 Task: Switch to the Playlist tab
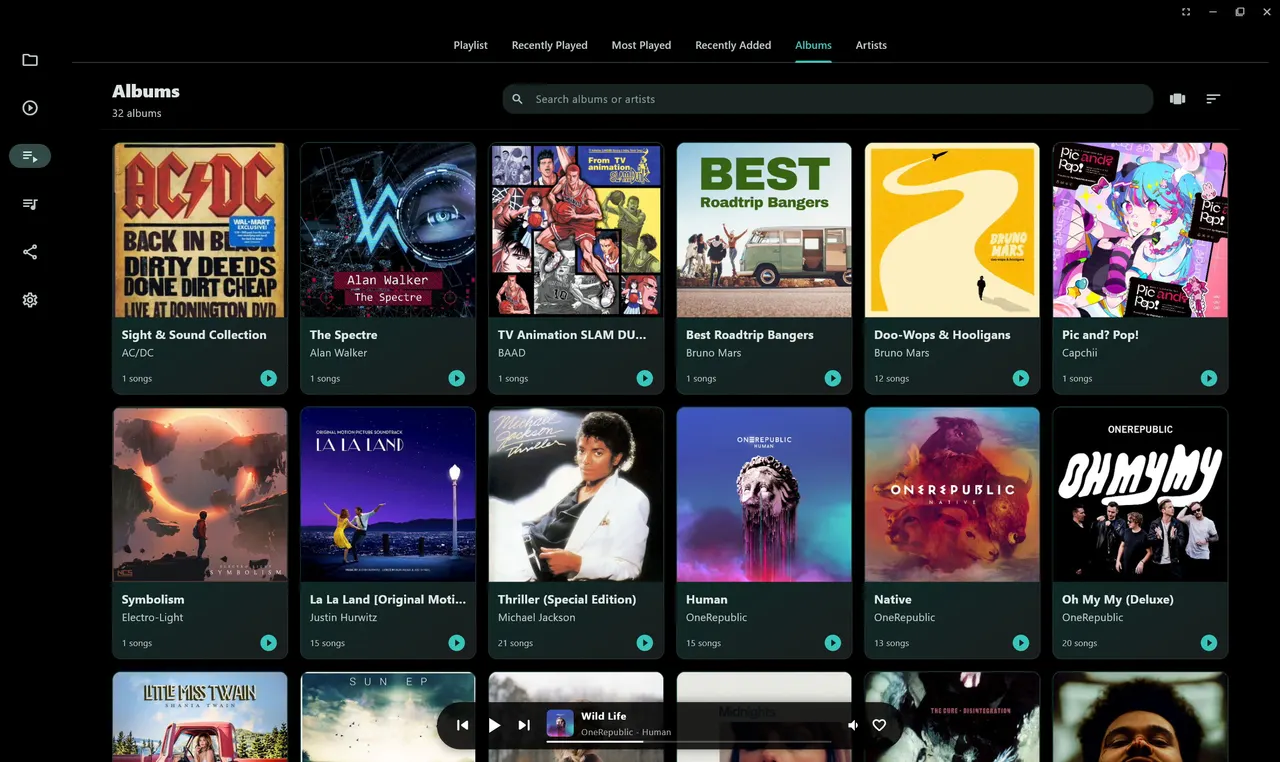[470, 45]
